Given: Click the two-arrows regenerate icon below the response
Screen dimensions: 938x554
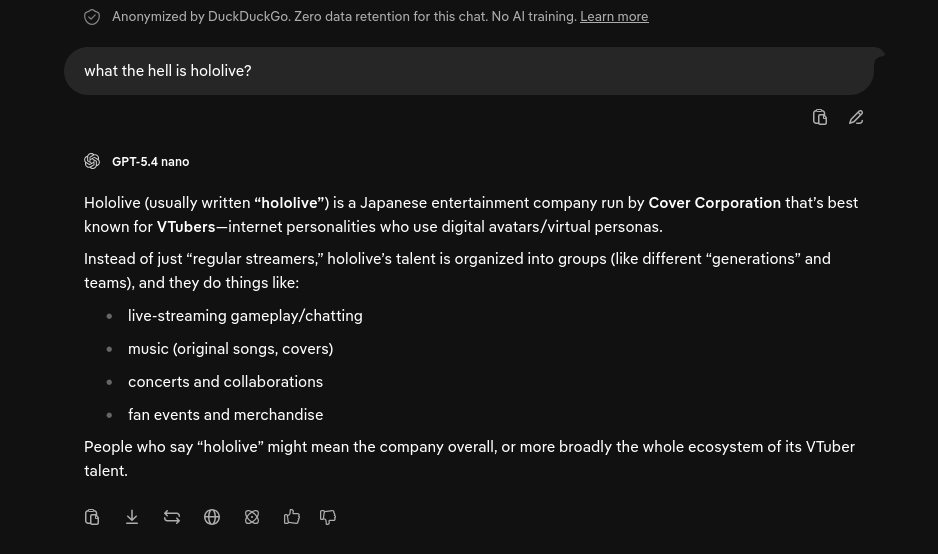Looking at the screenshot, I should point(172,517).
